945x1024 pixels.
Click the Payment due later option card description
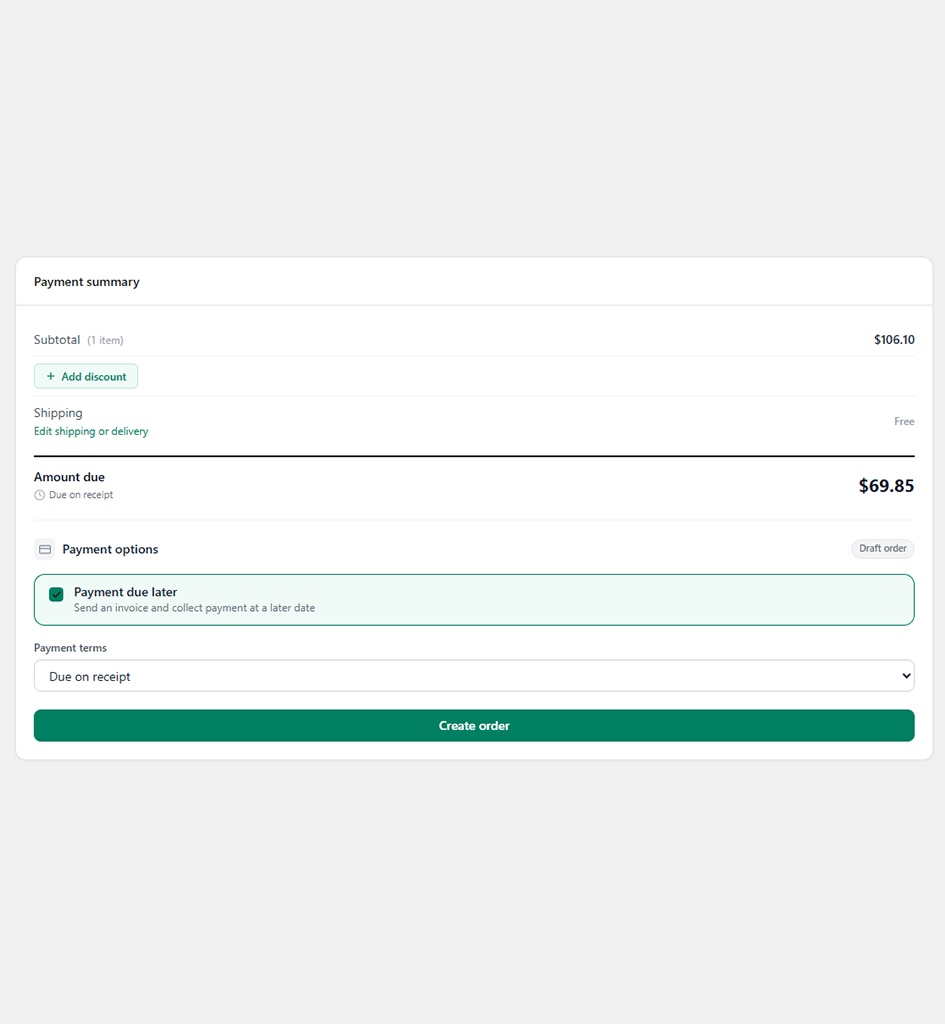[x=194, y=608]
